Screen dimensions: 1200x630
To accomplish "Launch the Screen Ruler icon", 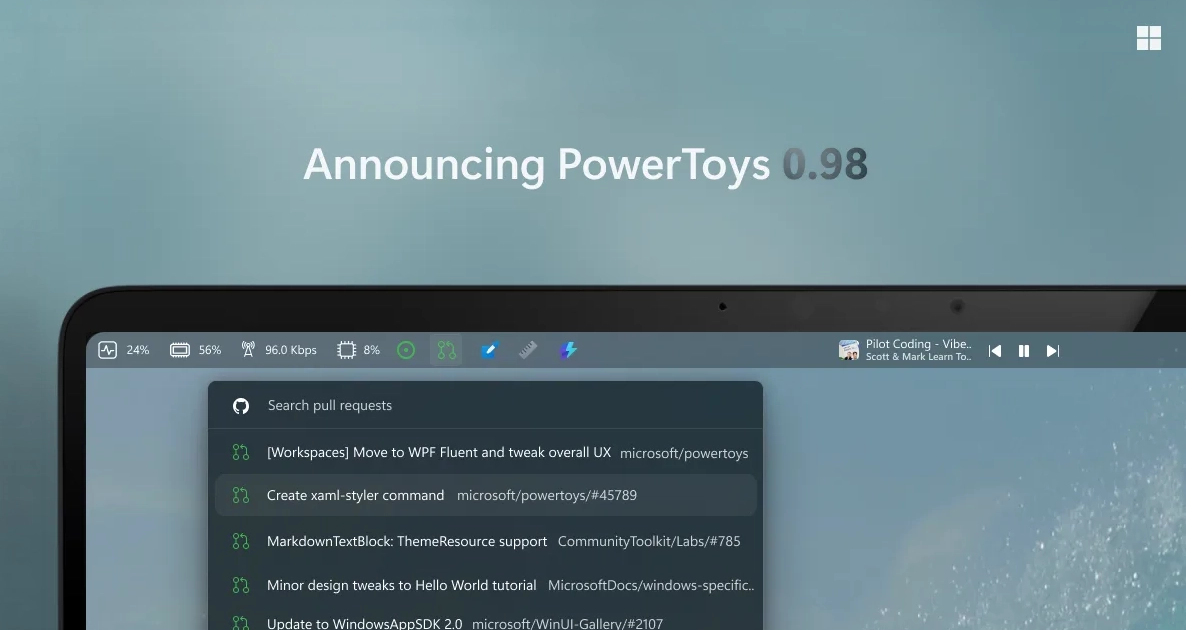I will tap(528, 350).
